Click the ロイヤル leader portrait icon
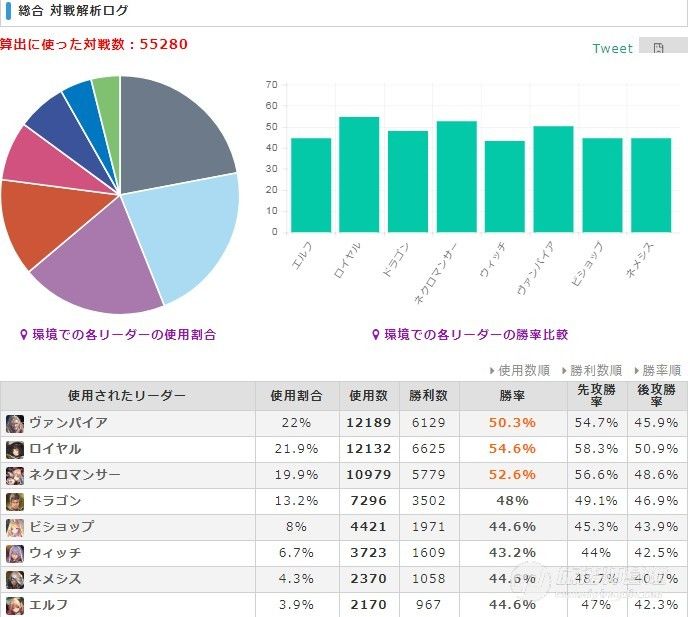This screenshot has width=688, height=617. coord(15,449)
